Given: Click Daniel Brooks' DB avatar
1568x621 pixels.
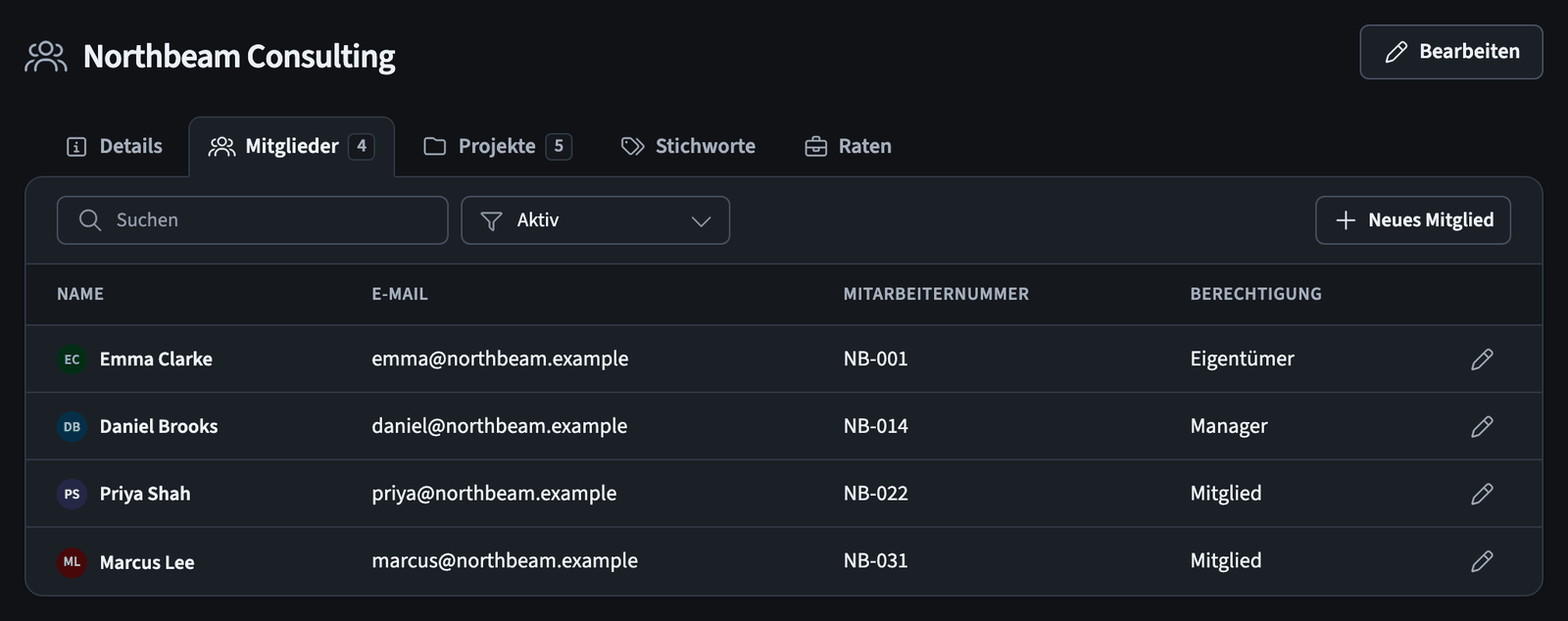Looking at the screenshot, I should pyautogui.click(x=72, y=426).
